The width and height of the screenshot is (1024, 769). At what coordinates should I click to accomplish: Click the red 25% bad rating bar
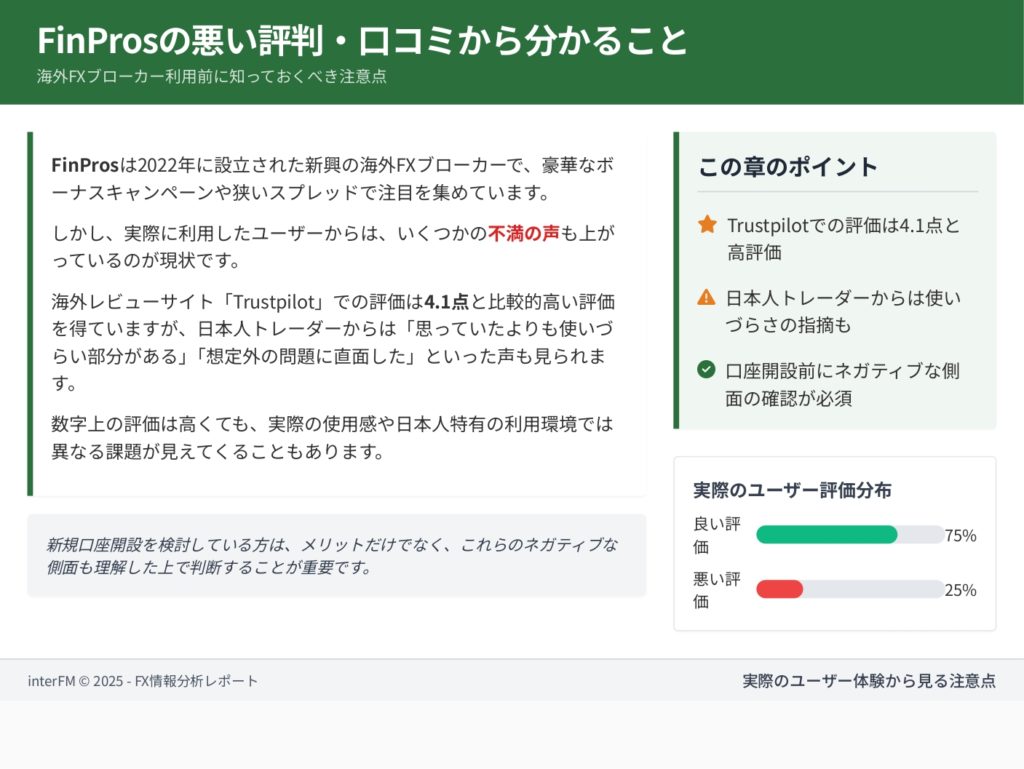pos(780,590)
